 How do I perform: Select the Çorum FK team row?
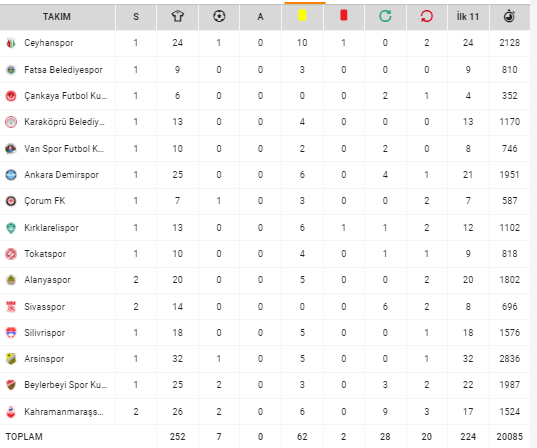point(265,201)
